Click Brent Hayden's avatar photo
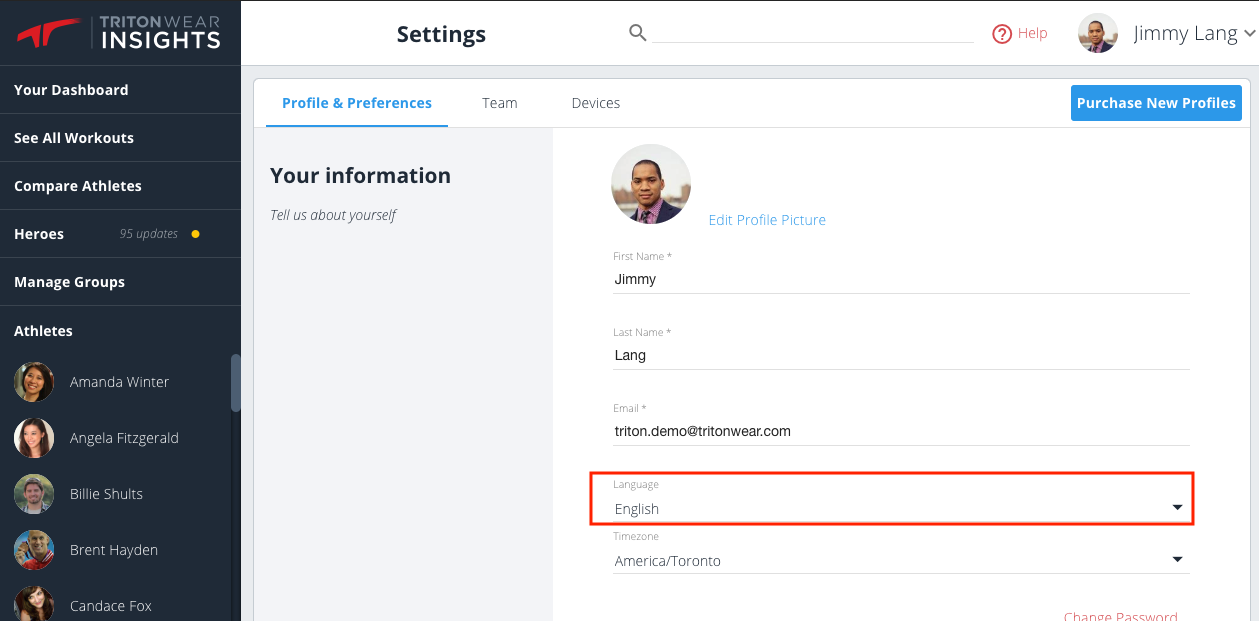 tap(34, 550)
